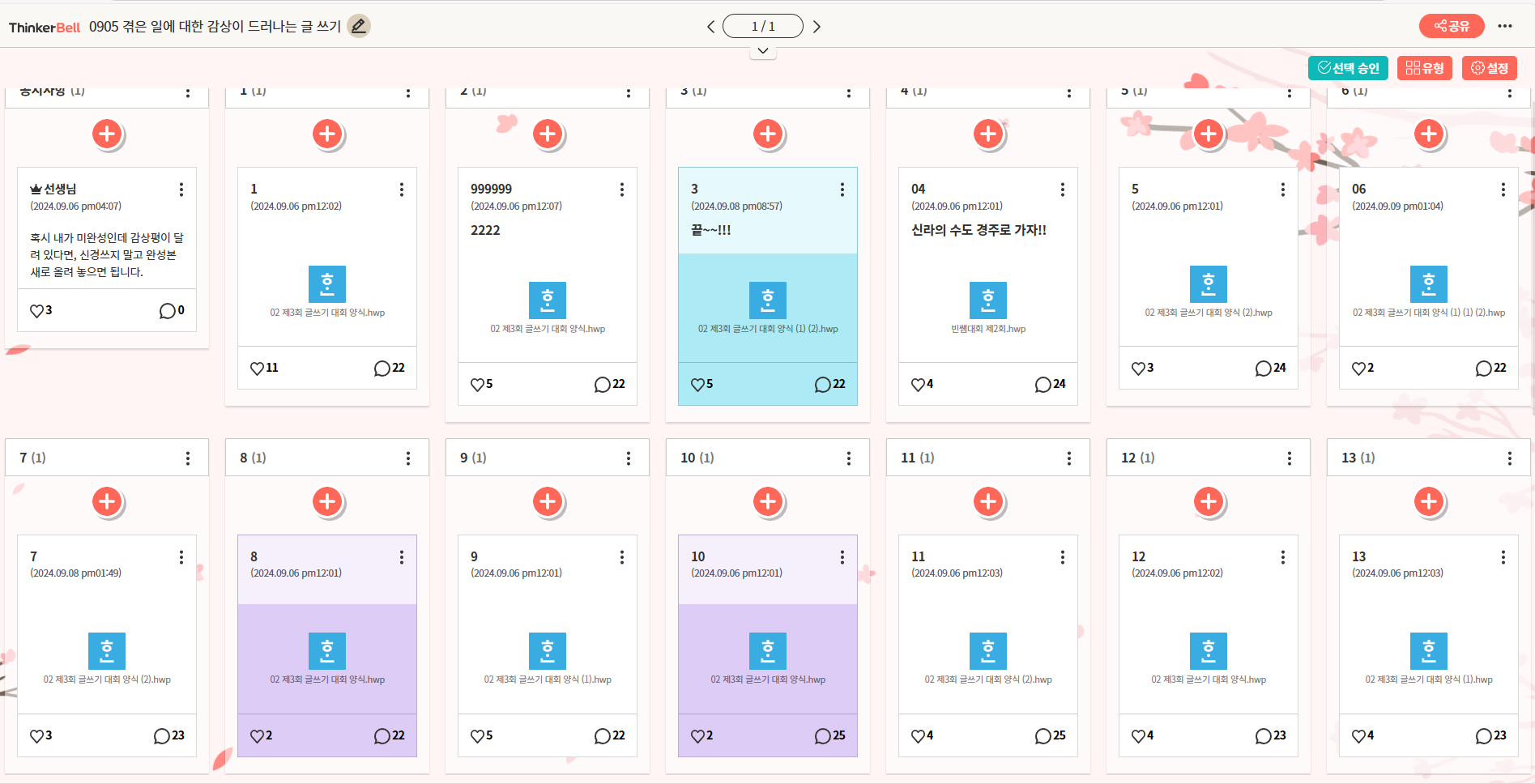This screenshot has height=784, width=1535.
Task: Open the top-right more options ellipsis menu
Action: [x=1505, y=26]
